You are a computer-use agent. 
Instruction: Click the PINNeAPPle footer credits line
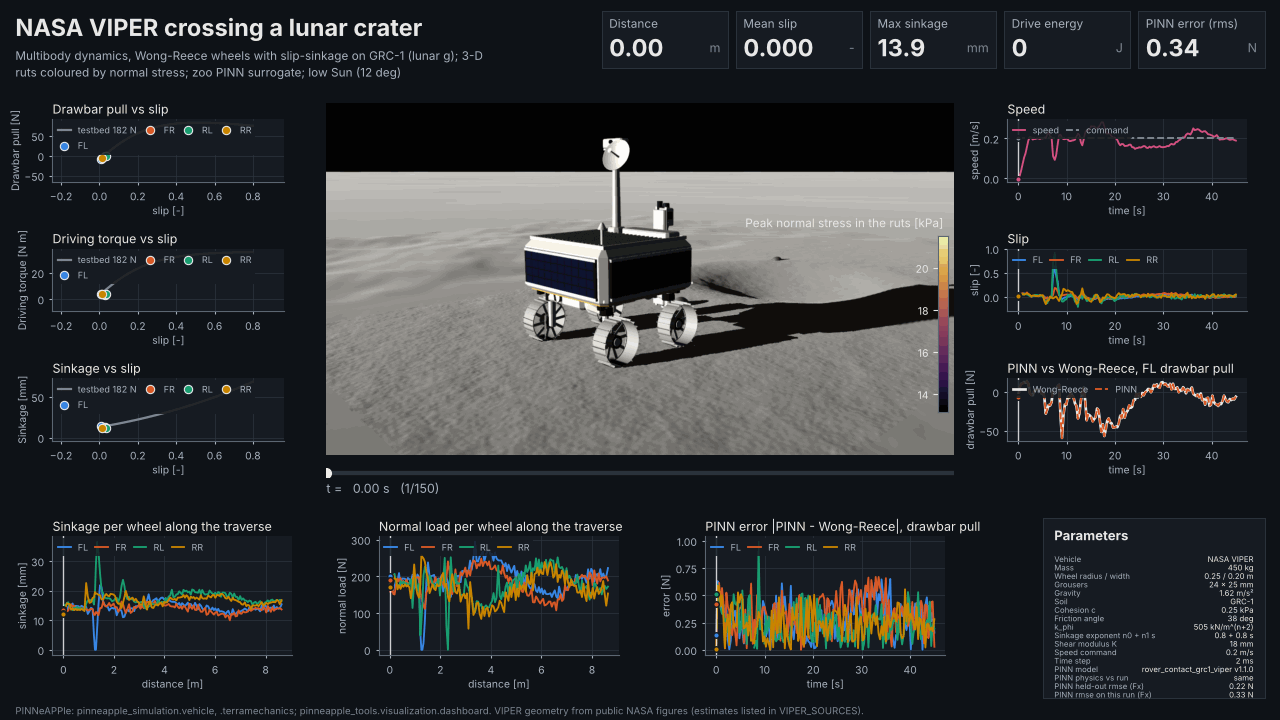pos(439,711)
